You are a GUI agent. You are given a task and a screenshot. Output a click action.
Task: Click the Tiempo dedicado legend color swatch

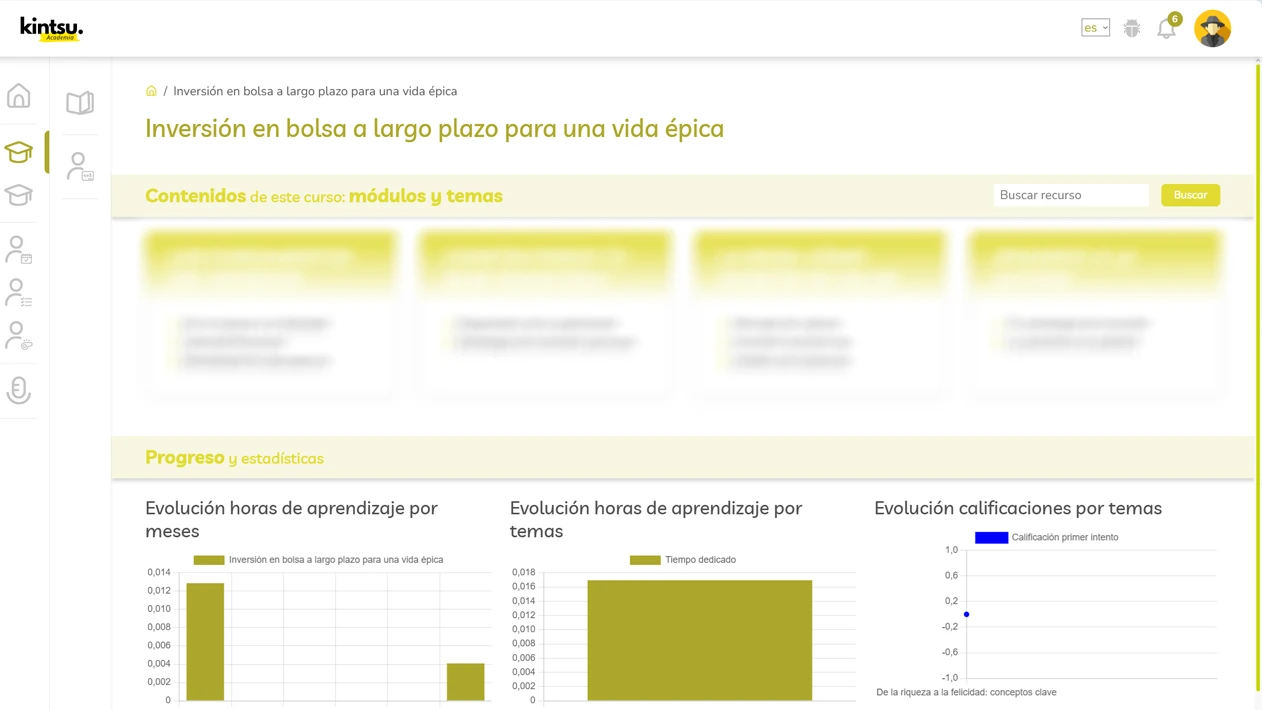[644, 559]
